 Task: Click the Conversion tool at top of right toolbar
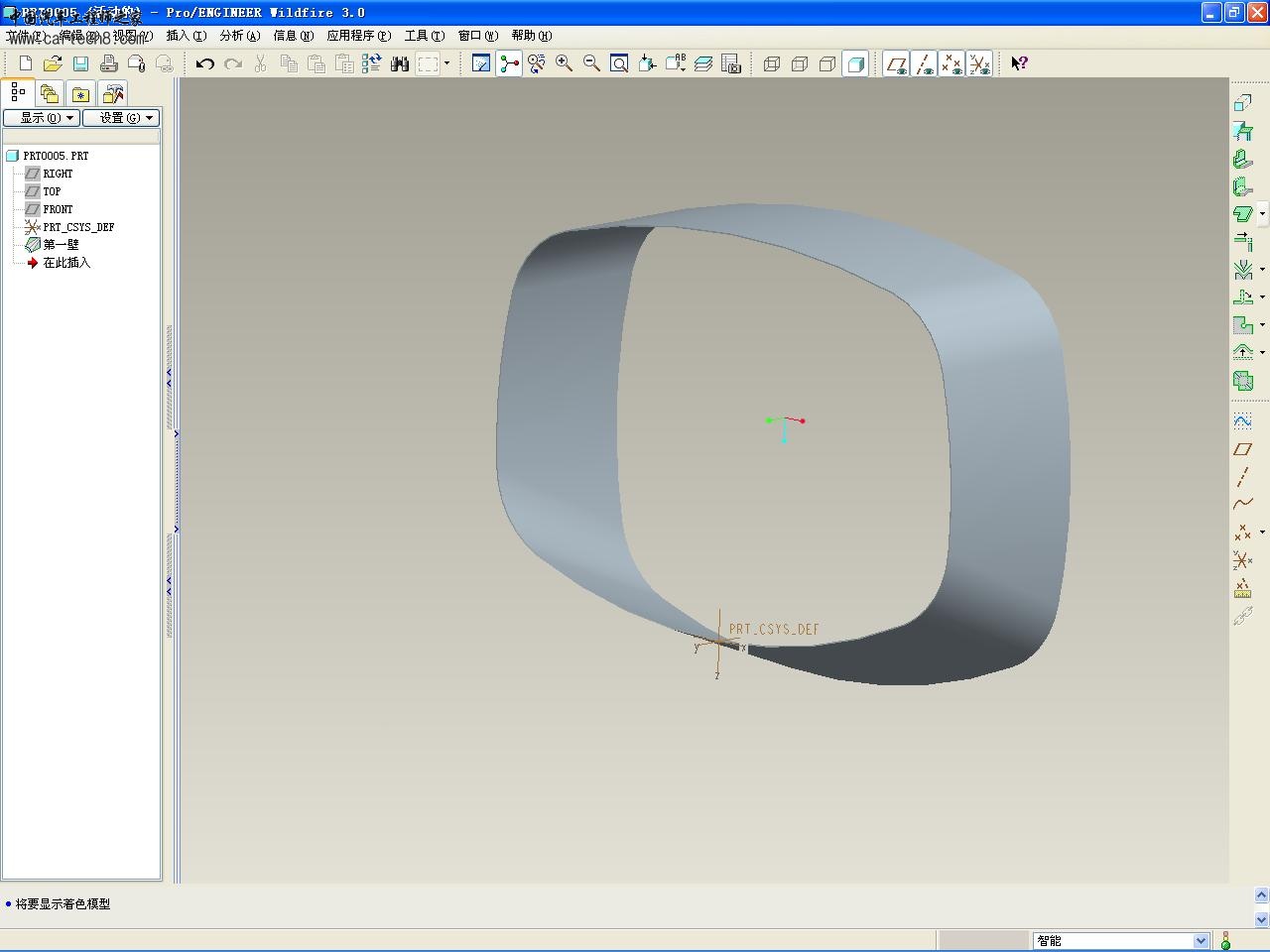1242,103
